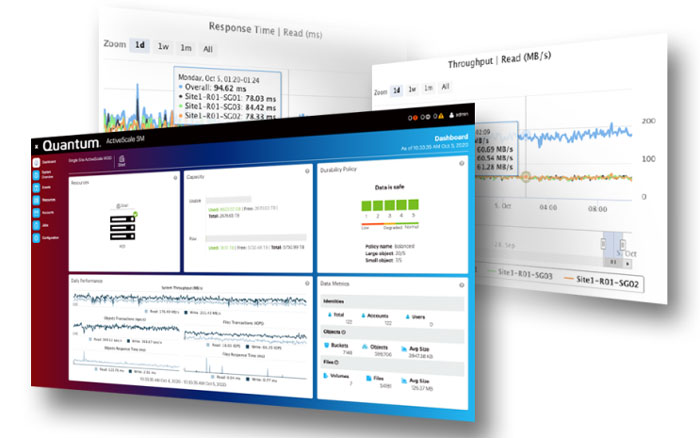
Task: Open info icon on Data Metrics card
Action: 462,285
